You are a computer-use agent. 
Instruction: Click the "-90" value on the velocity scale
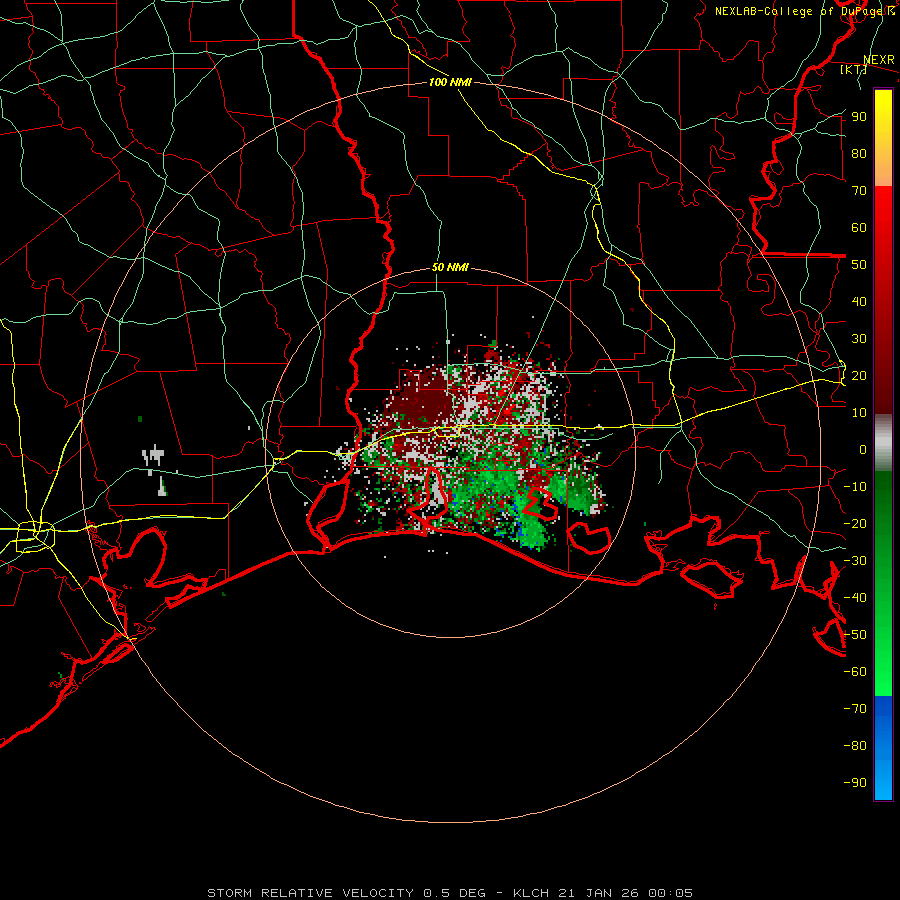coord(855,783)
